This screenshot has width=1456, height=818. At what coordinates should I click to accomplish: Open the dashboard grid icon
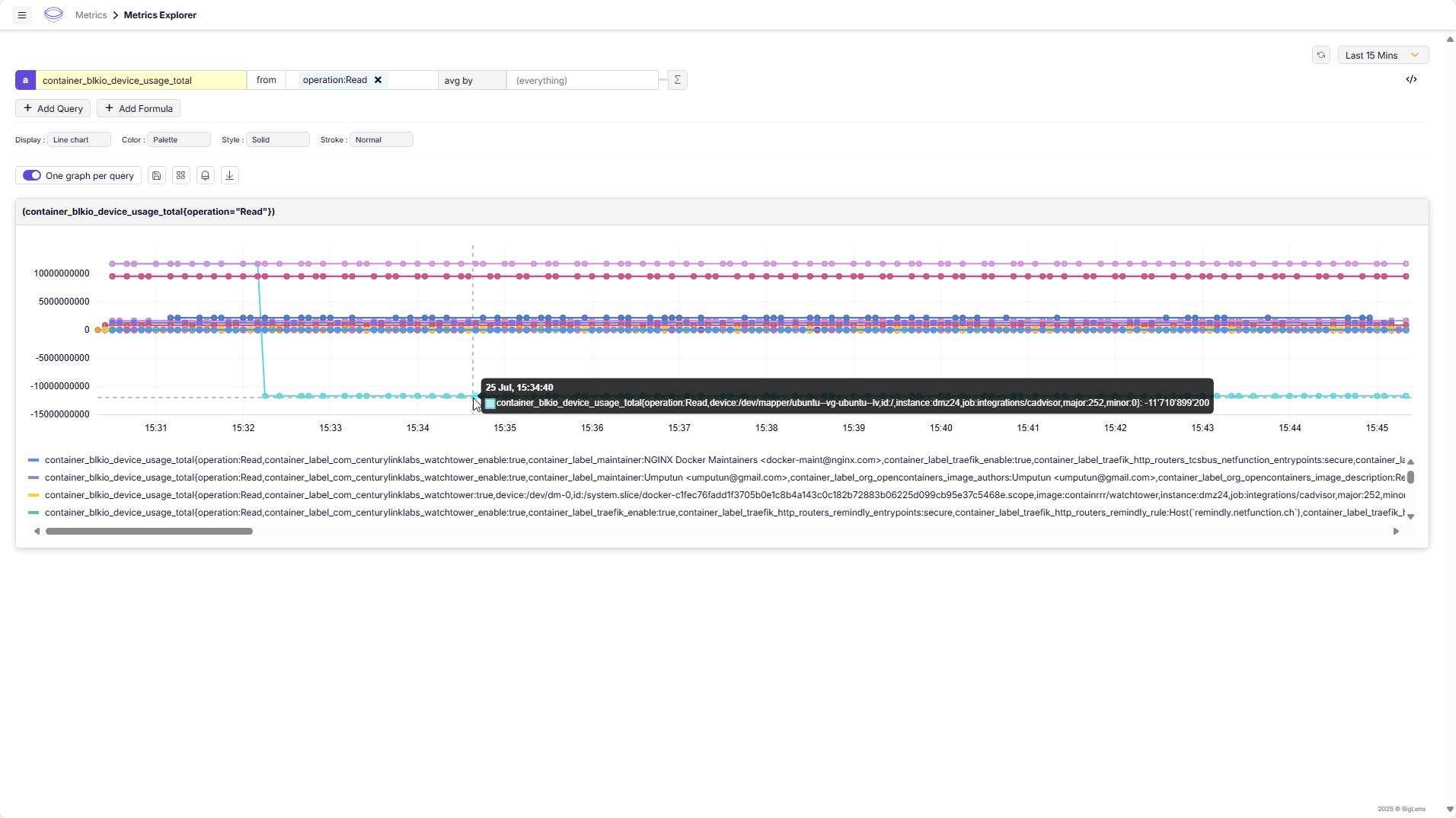point(180,175)
